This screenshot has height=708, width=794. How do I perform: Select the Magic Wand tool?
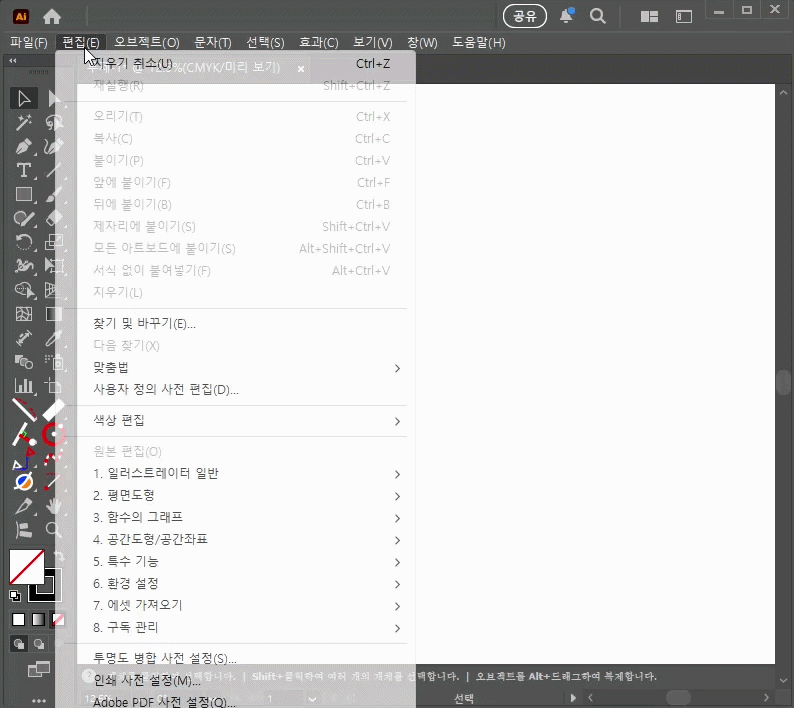point(24,123)
